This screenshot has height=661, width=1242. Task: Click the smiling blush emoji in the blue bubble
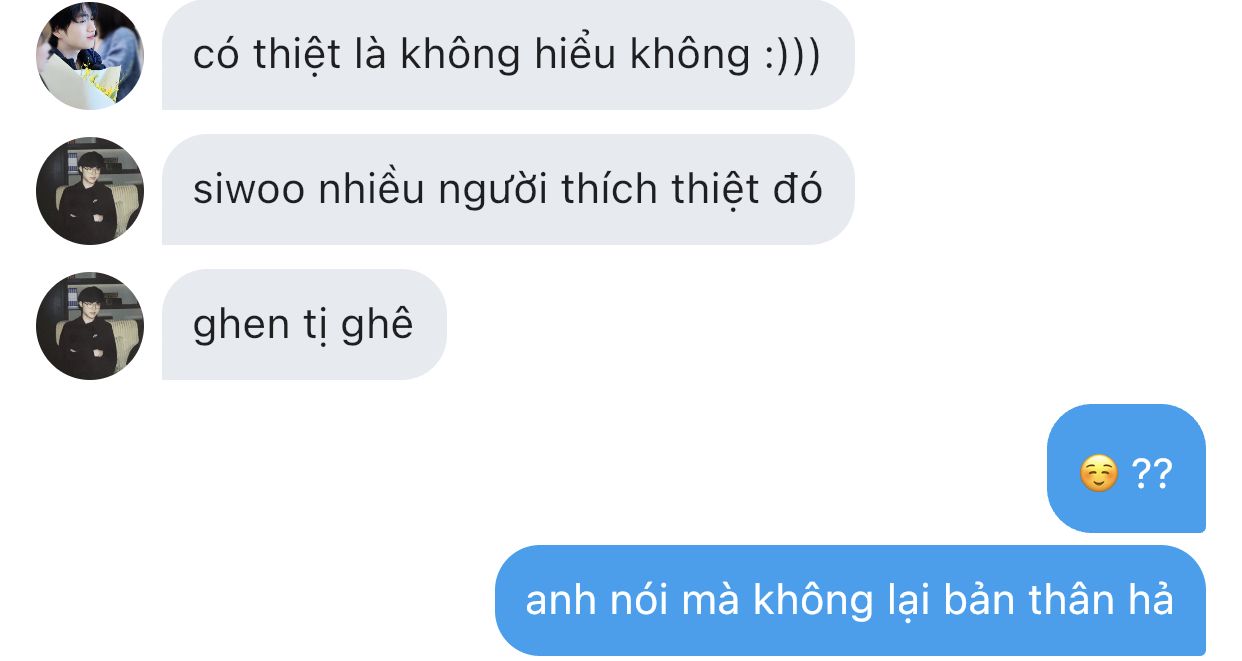[x=1099, y=473]
